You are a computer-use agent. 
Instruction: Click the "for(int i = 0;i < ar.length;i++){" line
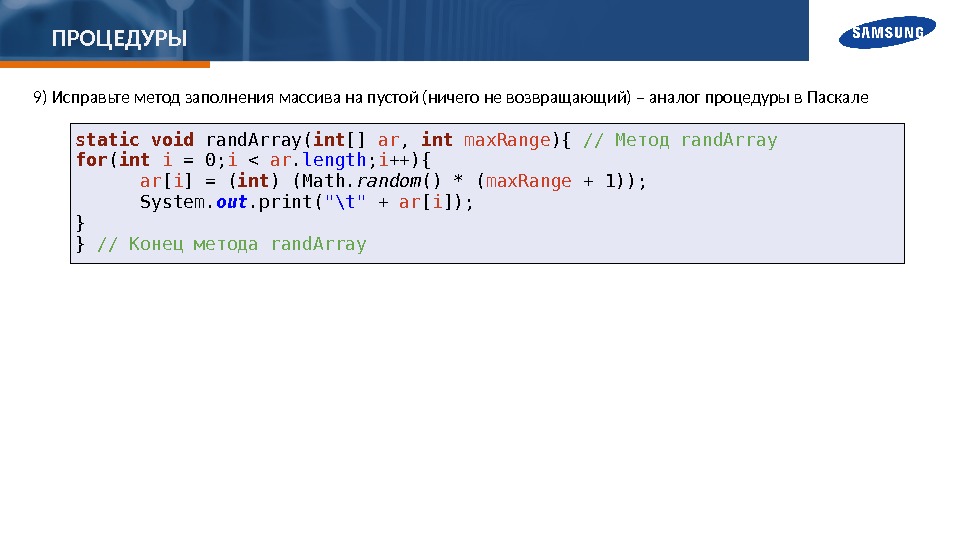pyautogui.click(x=253, y=160)
